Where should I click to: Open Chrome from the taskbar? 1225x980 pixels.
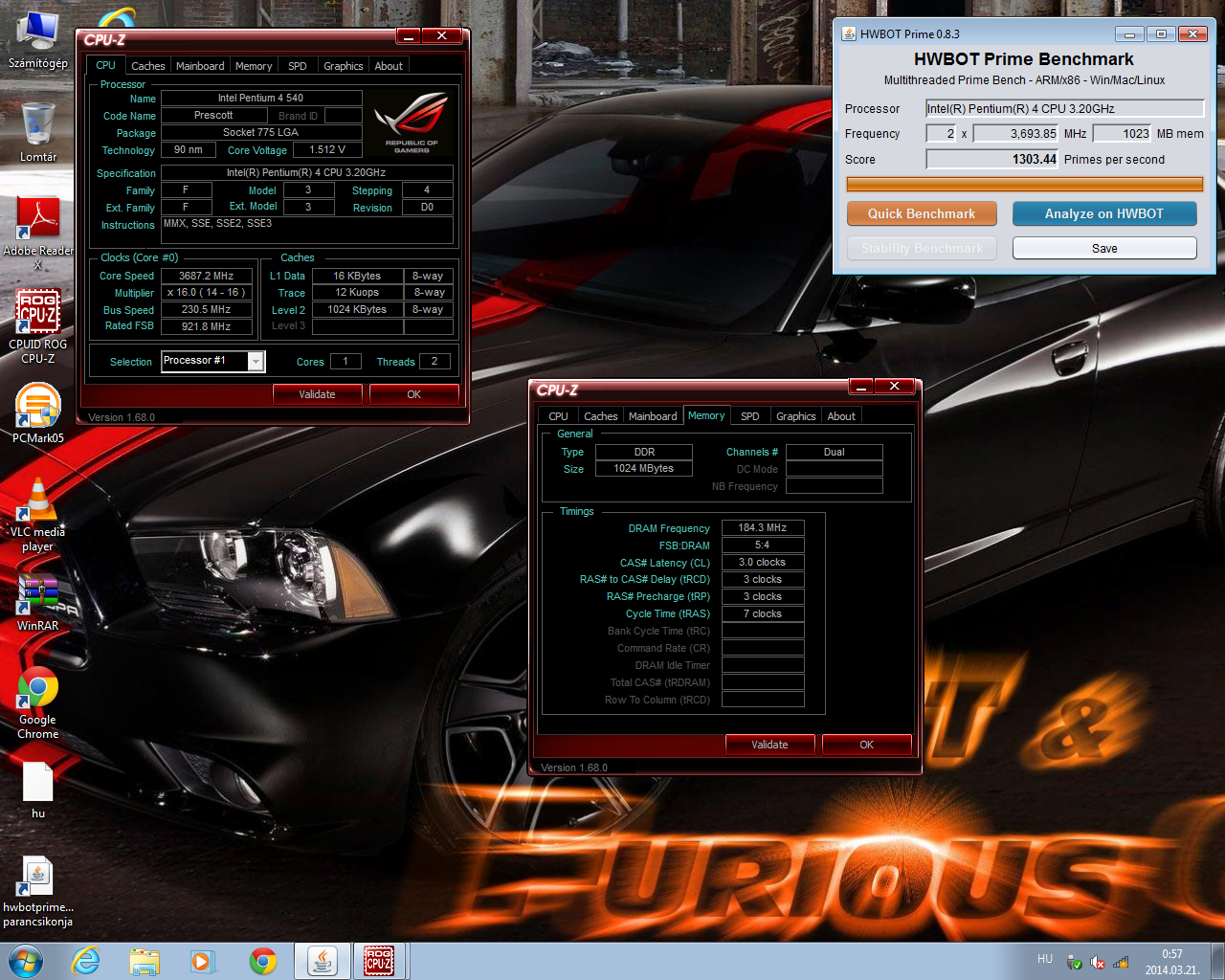coord(262,961)
